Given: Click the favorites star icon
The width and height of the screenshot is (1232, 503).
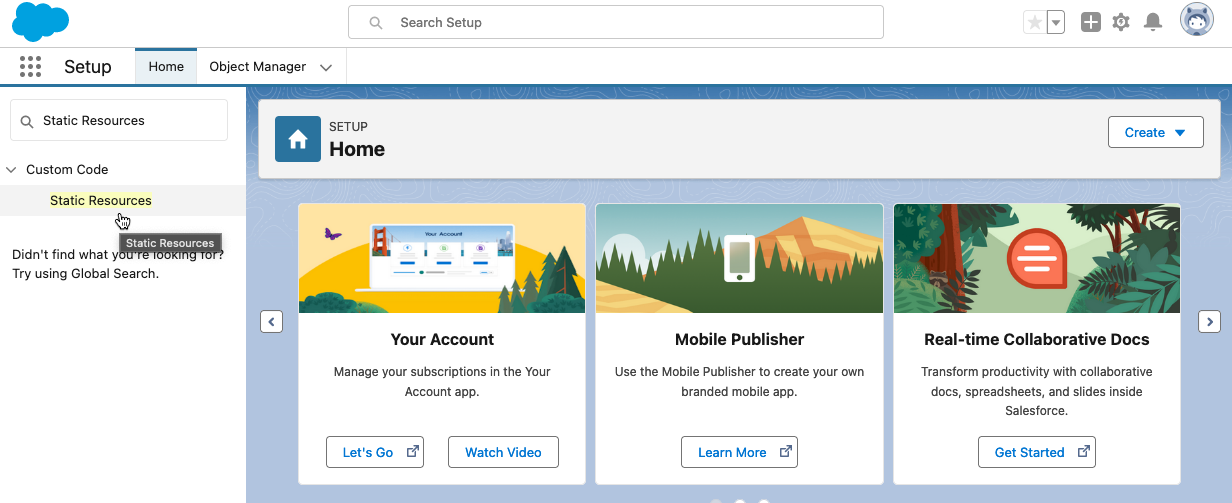Looking at the screenshot, I should pyautogui.click(x=1034, y=22).
